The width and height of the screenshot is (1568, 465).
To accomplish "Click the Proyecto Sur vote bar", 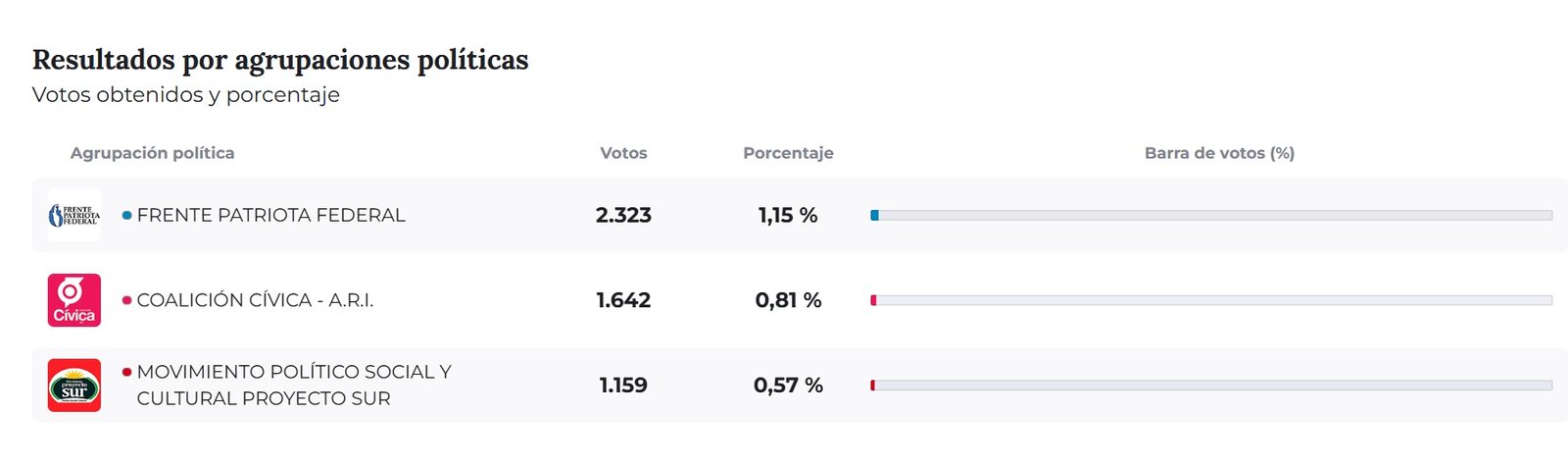I will point(1211,386).
